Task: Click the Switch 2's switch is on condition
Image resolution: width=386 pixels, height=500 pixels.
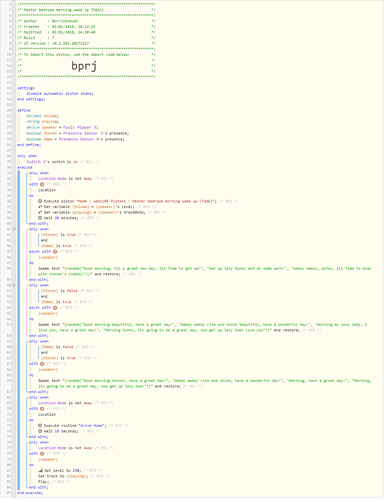Action: [x=52, y=162]
